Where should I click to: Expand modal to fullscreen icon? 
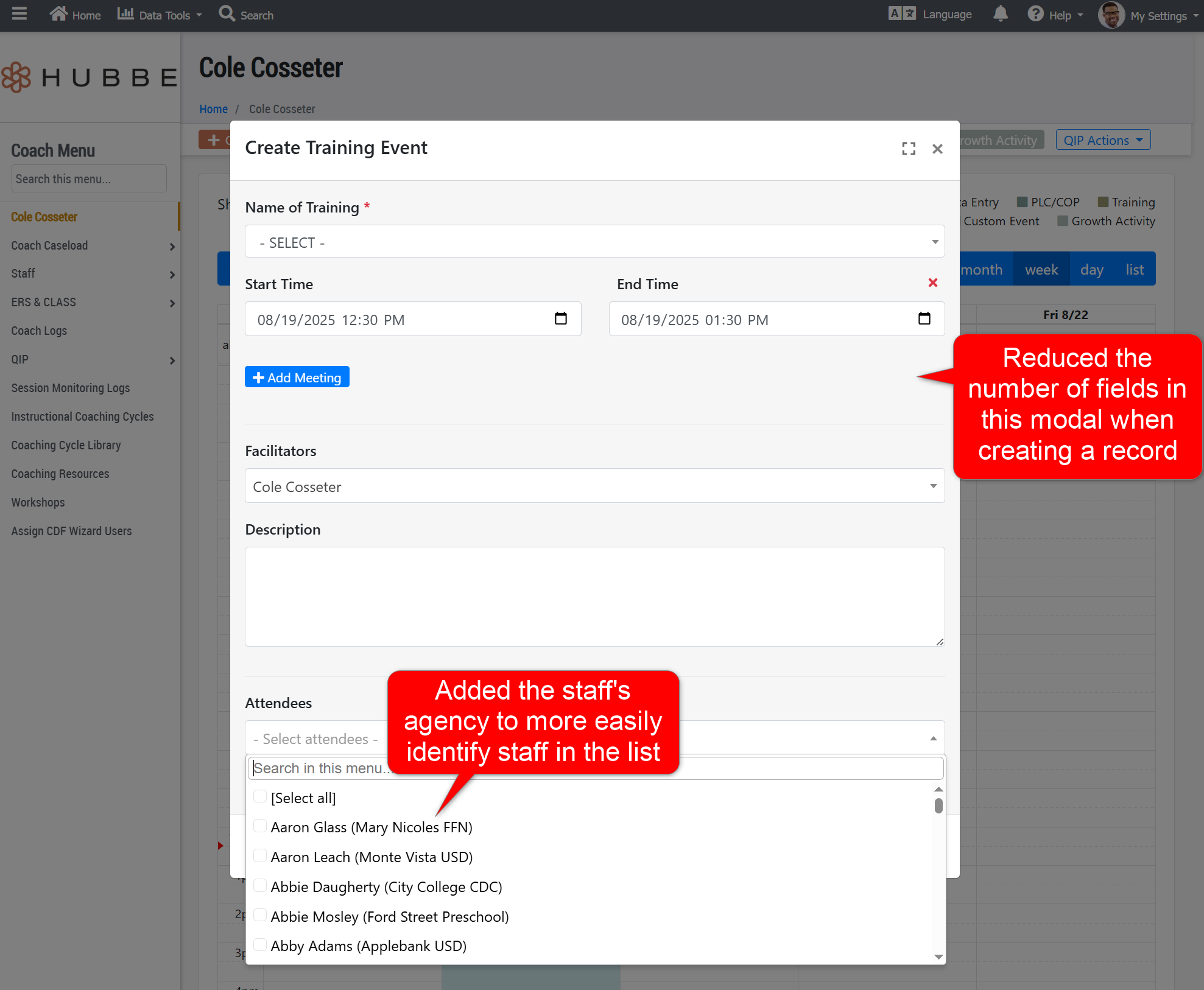[x=909, y=149]
